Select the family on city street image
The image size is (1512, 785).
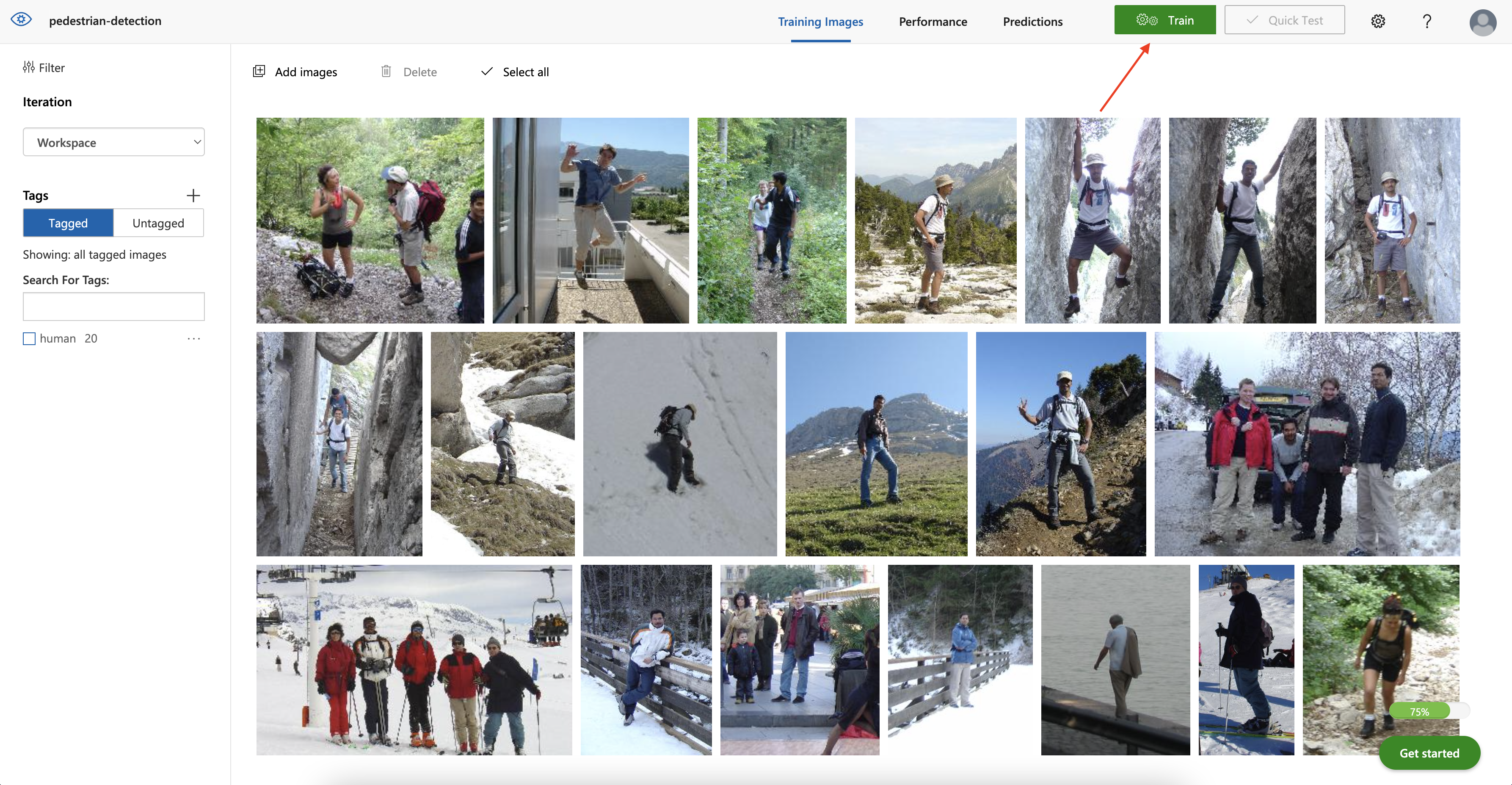coord(800,660)
